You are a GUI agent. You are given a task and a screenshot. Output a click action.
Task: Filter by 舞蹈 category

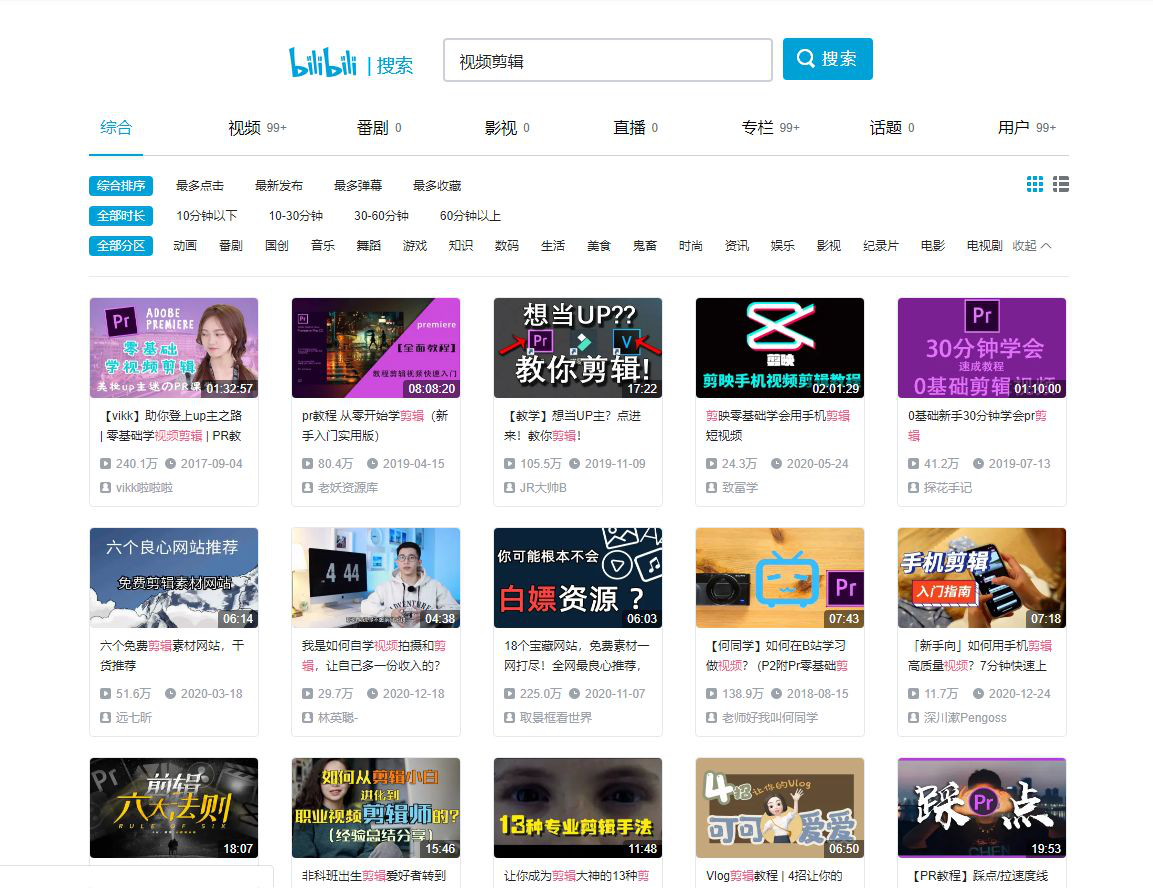click(368, 246)
